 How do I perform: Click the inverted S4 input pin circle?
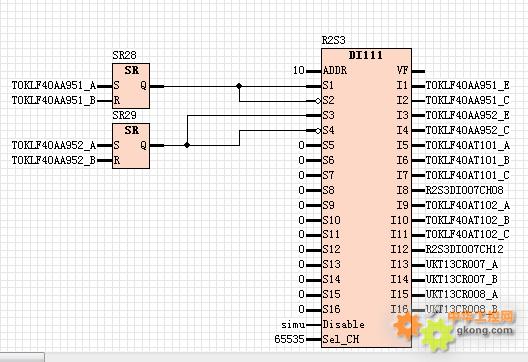(318, 131)
